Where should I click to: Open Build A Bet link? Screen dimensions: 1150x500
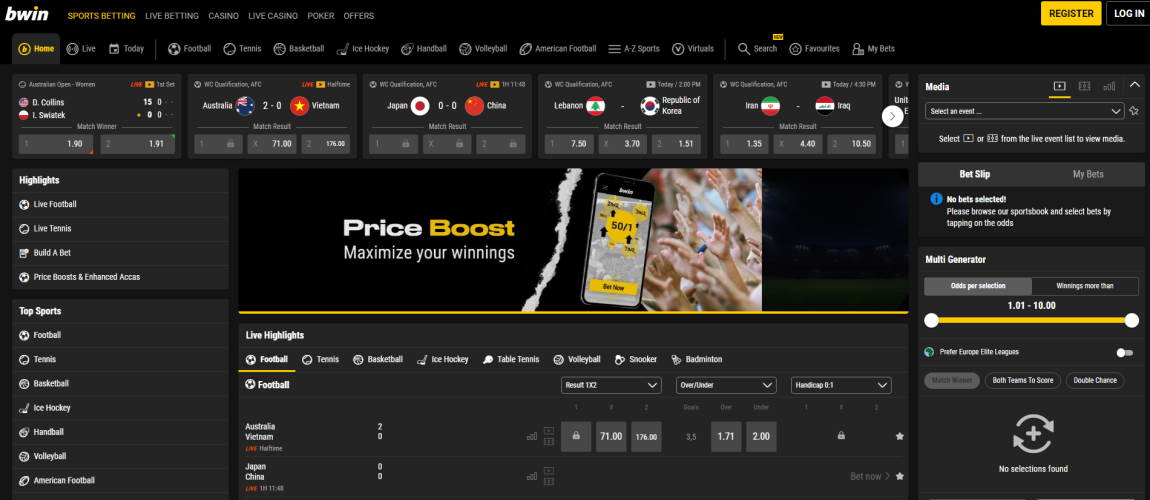[x=120, y=252]
